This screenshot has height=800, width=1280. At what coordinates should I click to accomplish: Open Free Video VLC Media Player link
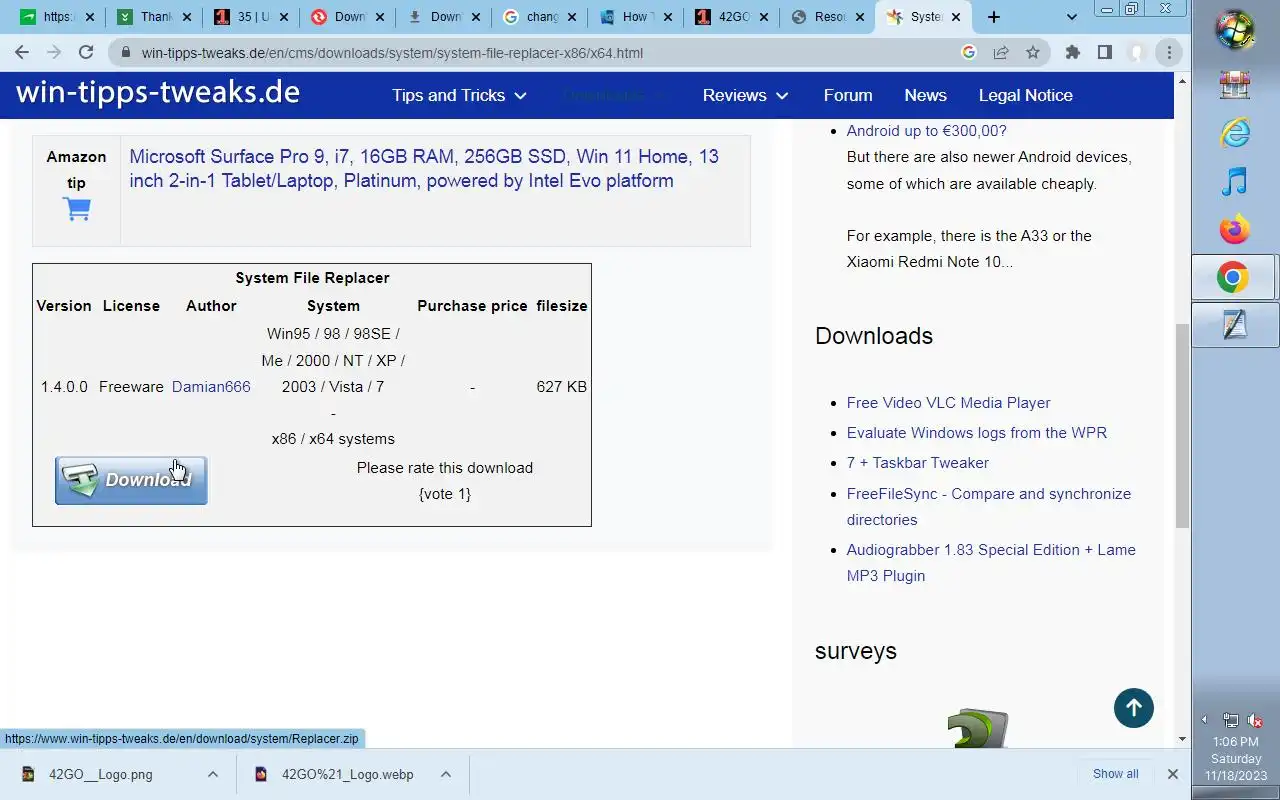[948, 402]
